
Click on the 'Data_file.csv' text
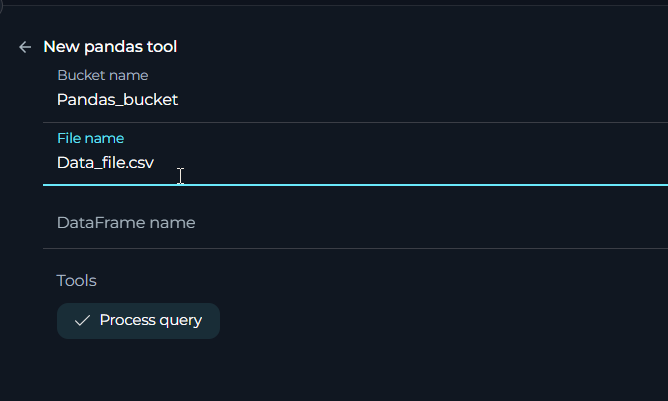tap(105, 163)
